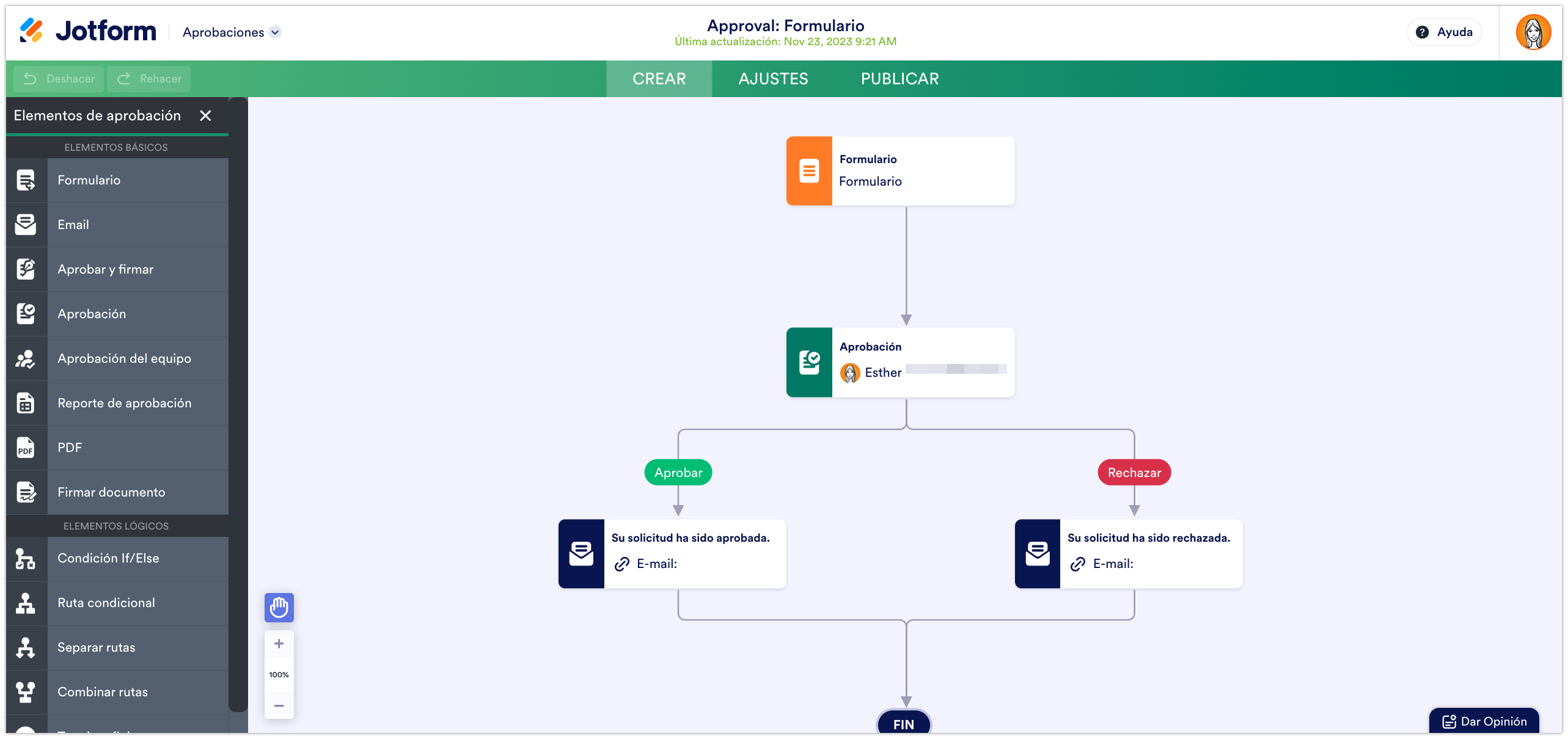Select the Aprobación del equipo icon
1568x739 pixels.
click(x=26, y=359)
